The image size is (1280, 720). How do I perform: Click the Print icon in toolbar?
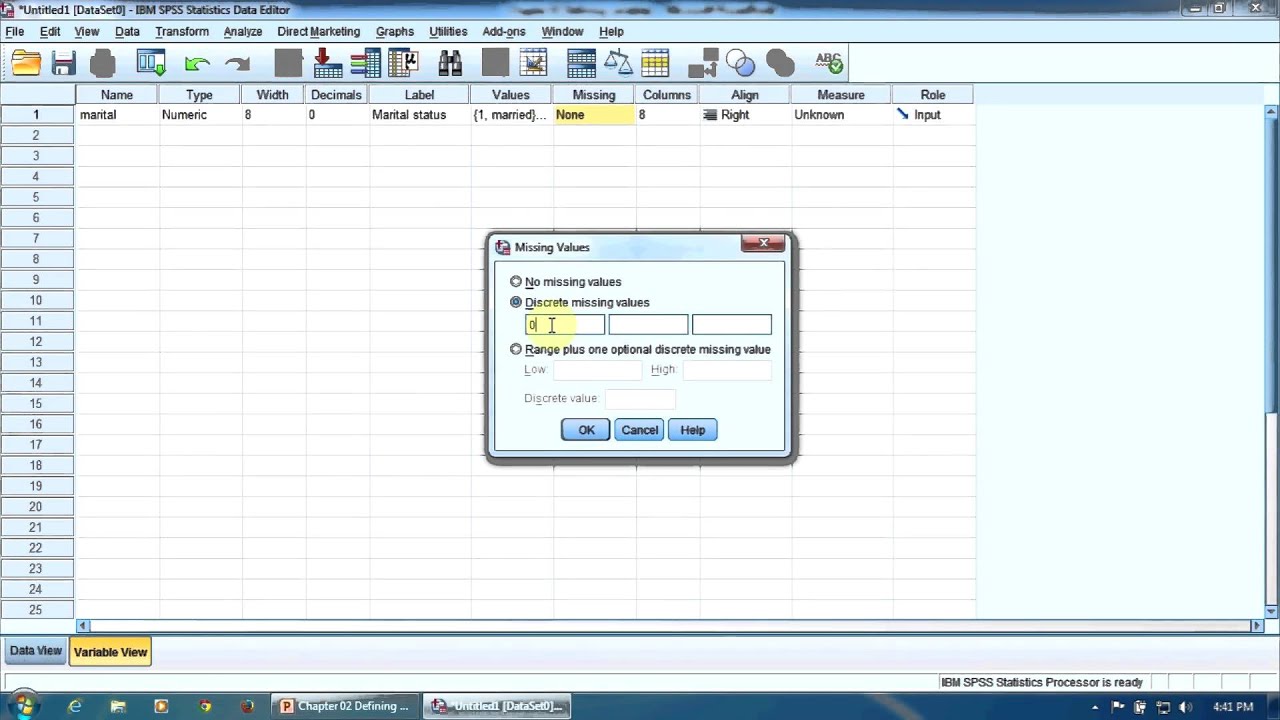(102, 64)
